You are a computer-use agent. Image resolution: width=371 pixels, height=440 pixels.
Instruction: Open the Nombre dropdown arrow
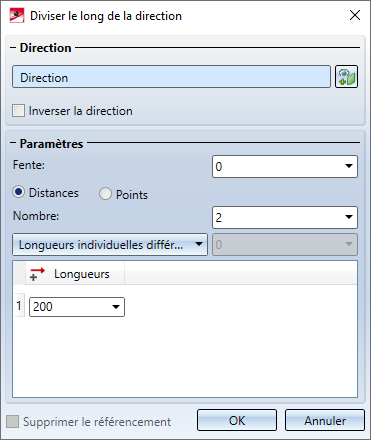(x=349, y=217)
